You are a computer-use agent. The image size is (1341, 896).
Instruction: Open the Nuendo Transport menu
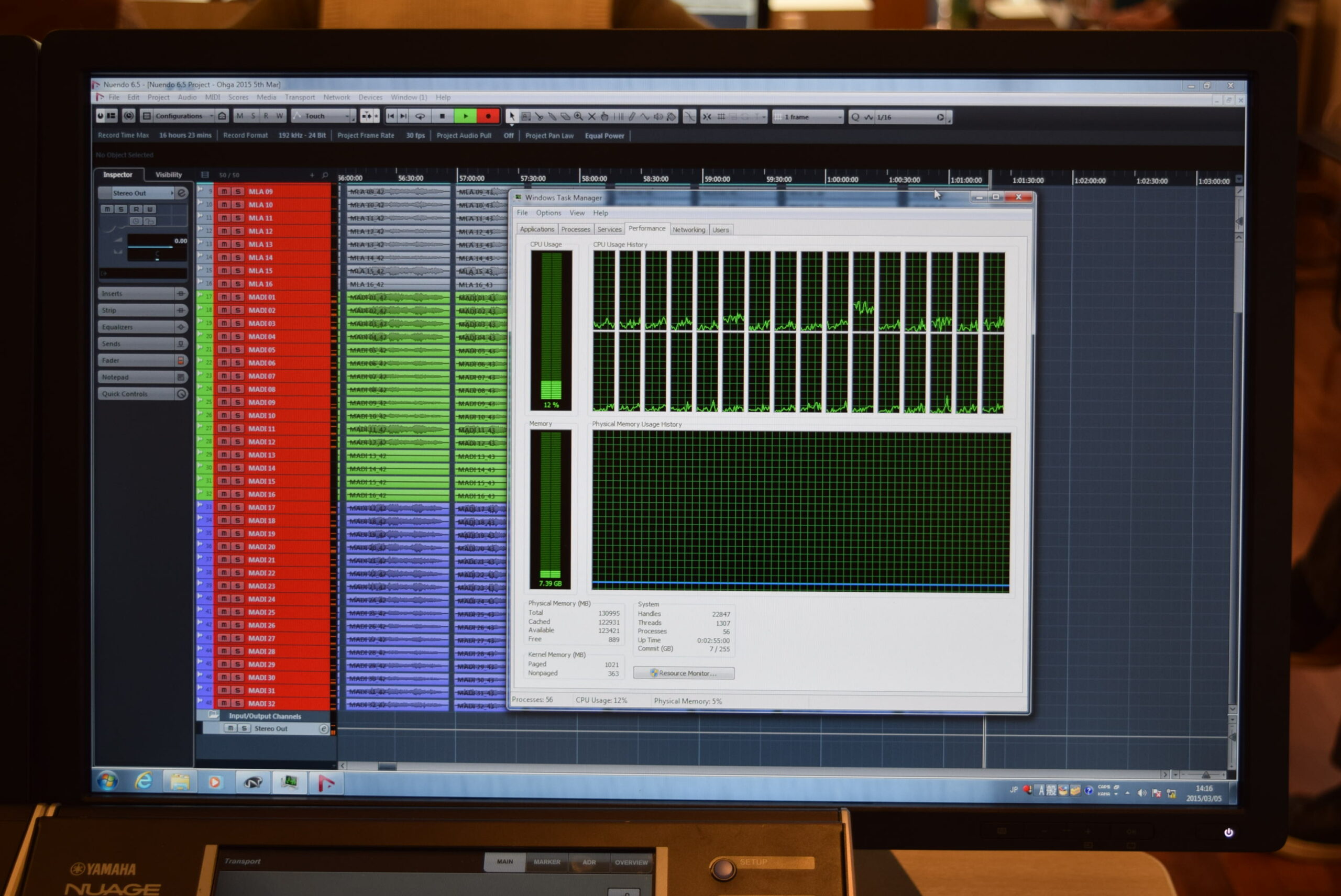click(300, 97)
